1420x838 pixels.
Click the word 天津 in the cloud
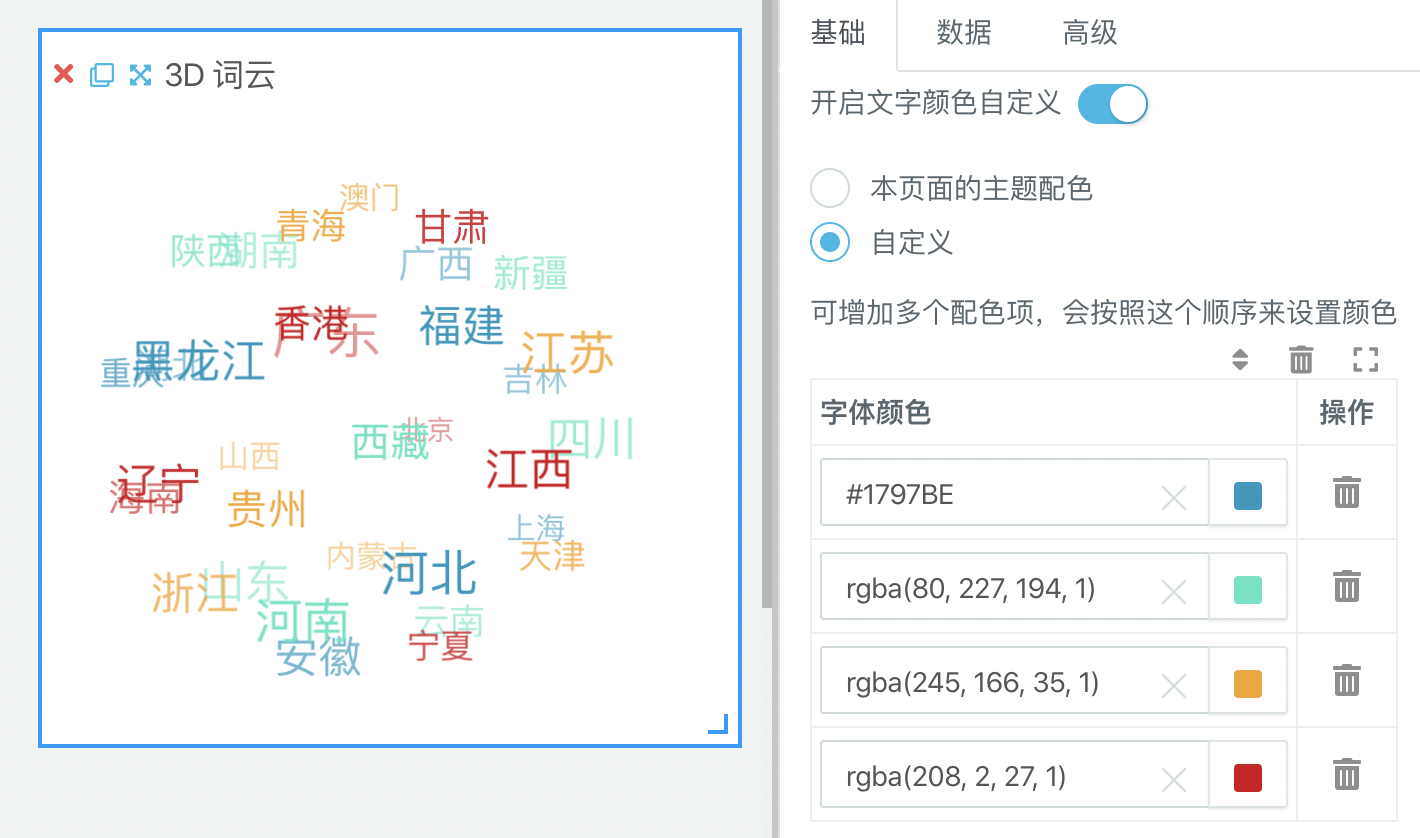[x=552, y=555]
